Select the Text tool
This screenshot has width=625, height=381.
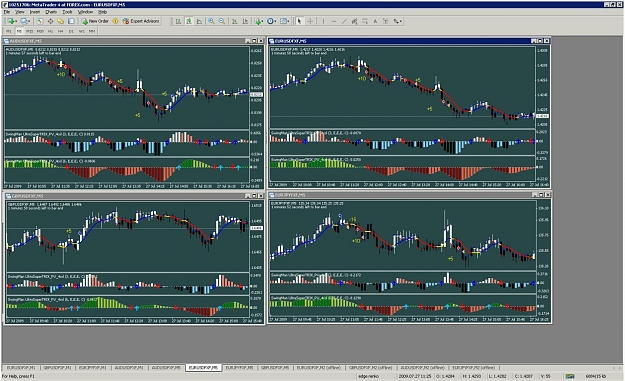click(x=375, y=22)
